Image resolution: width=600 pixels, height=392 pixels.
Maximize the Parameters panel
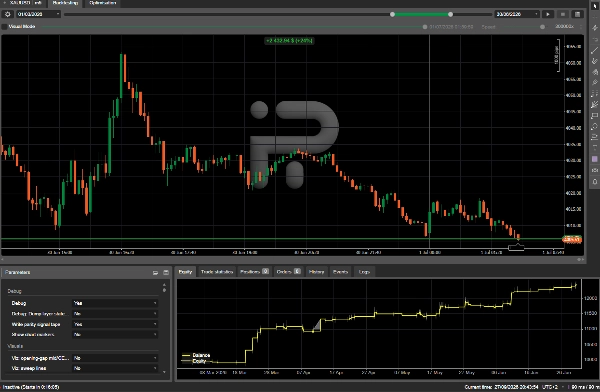(166, 273)
